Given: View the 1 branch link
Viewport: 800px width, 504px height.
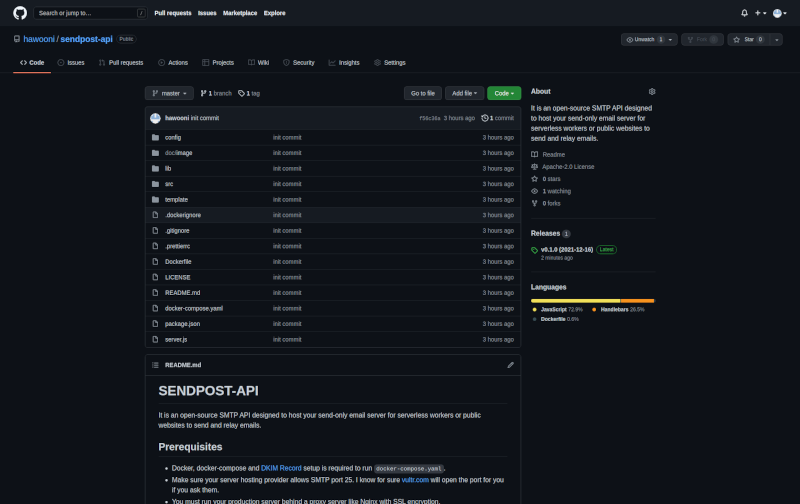Looking at the screenshot, I should click(x=216, y=93).
